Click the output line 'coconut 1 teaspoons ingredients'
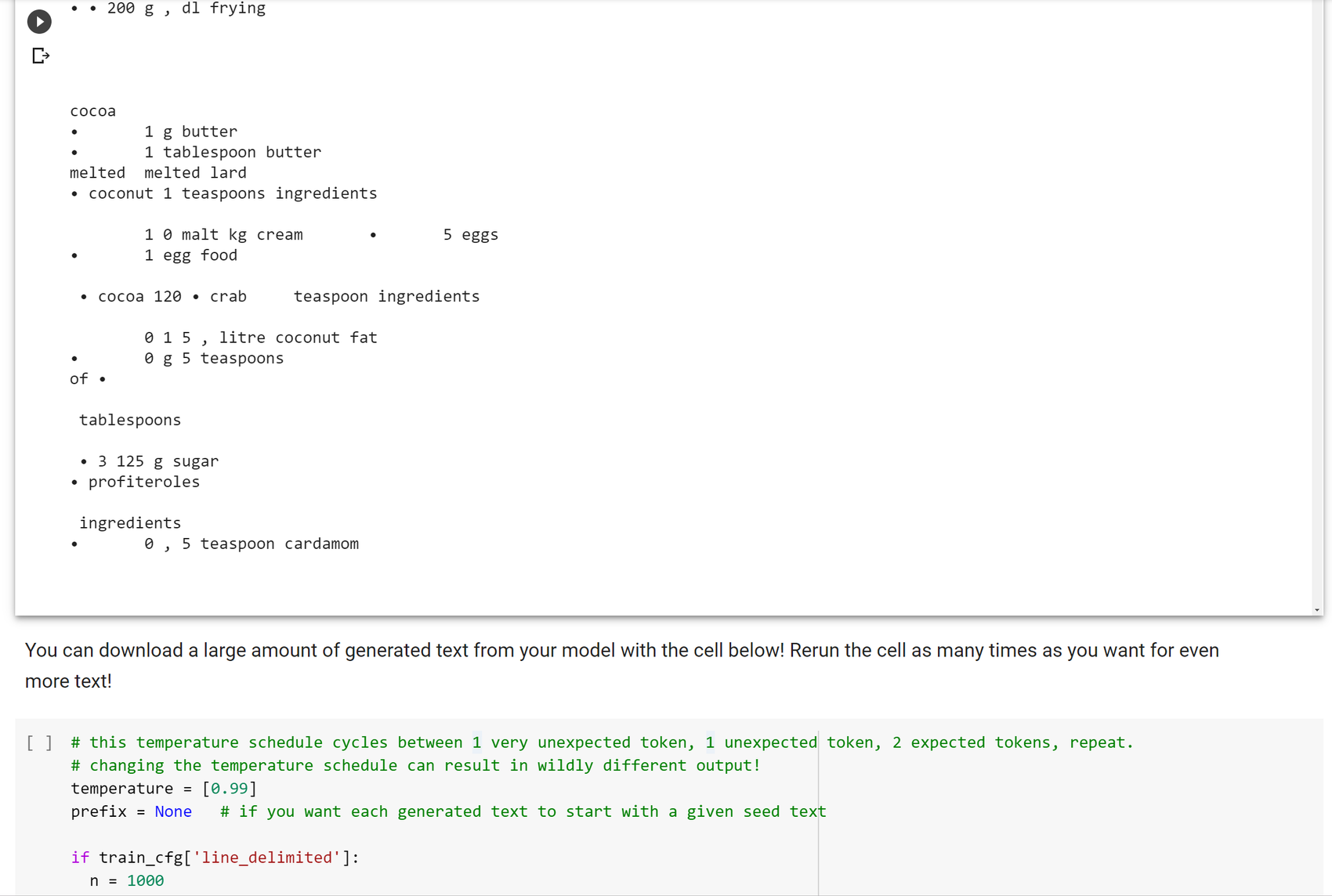The image size is (1332, 896). click(232, 193)
